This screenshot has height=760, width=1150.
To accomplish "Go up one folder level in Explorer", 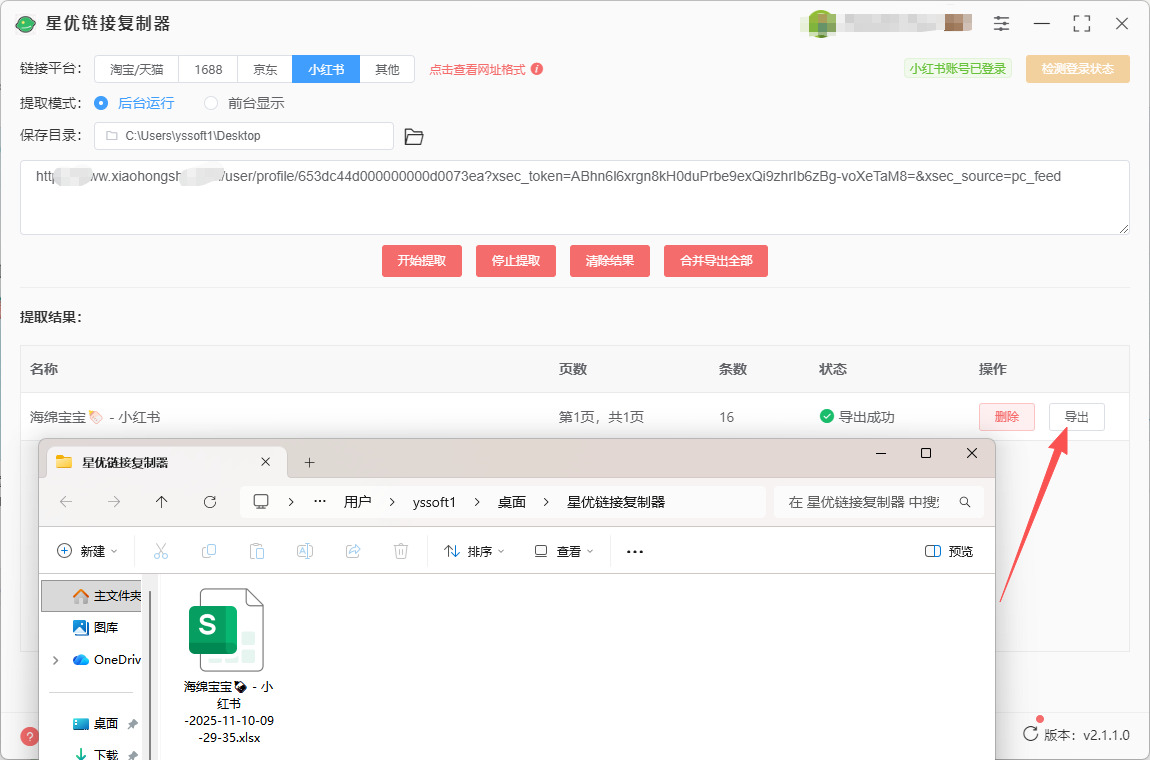I will pyautogui.click(x=161, y=502).
